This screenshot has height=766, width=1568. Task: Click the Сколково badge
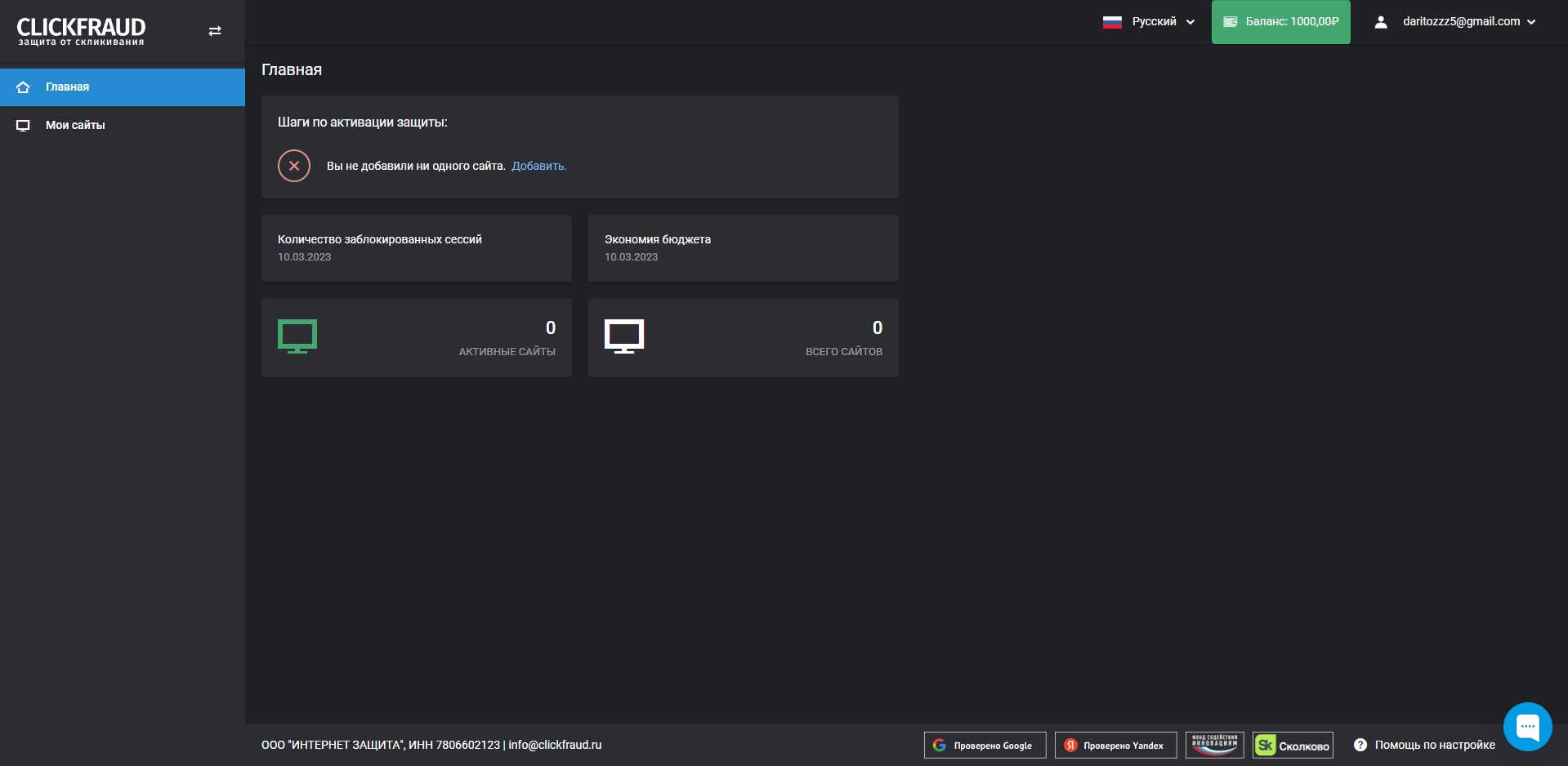[1293, 745]
